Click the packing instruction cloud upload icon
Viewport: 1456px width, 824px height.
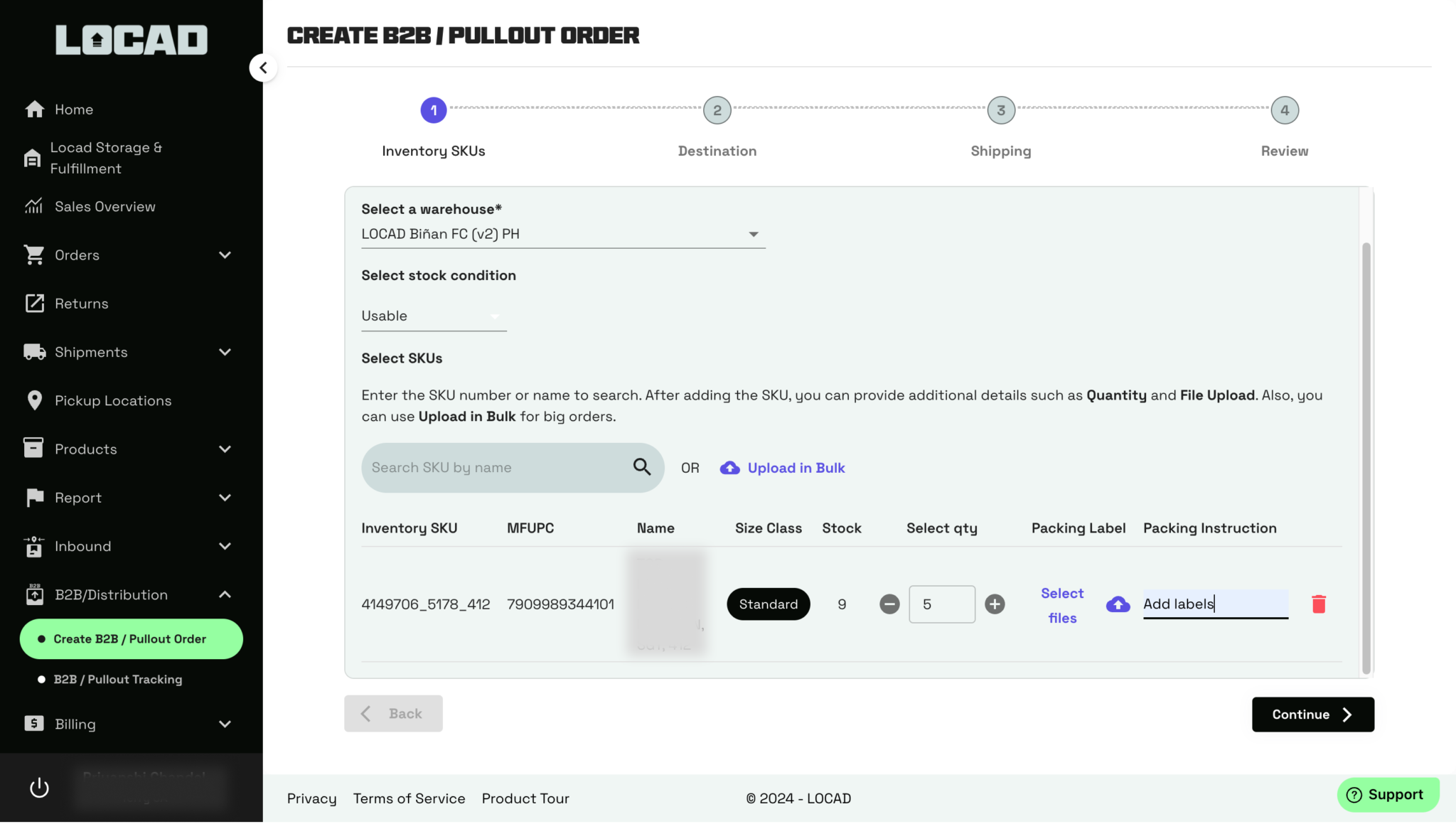pyautogui.click(x=1118, y=604)
